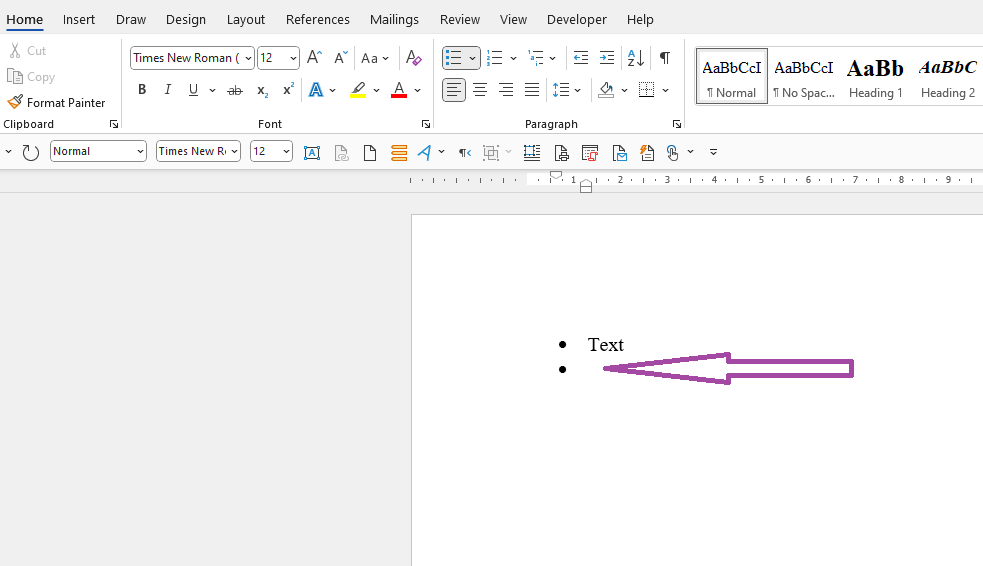Screen dimensions: 983x566
Task: Apply superscript formatting
Action: point(288,90)
